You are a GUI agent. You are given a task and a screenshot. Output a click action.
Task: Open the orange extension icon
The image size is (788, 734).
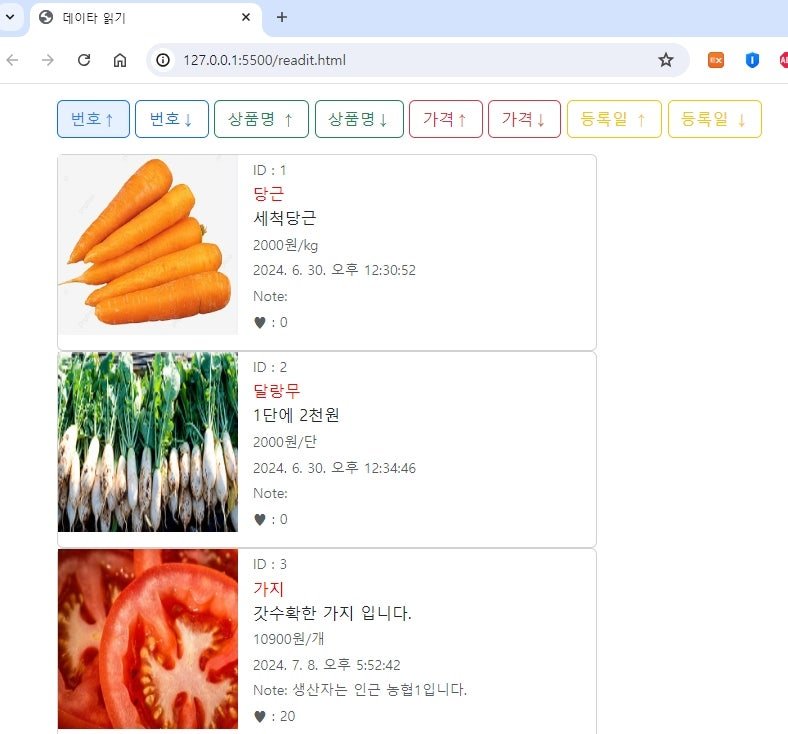click(716, 60)
